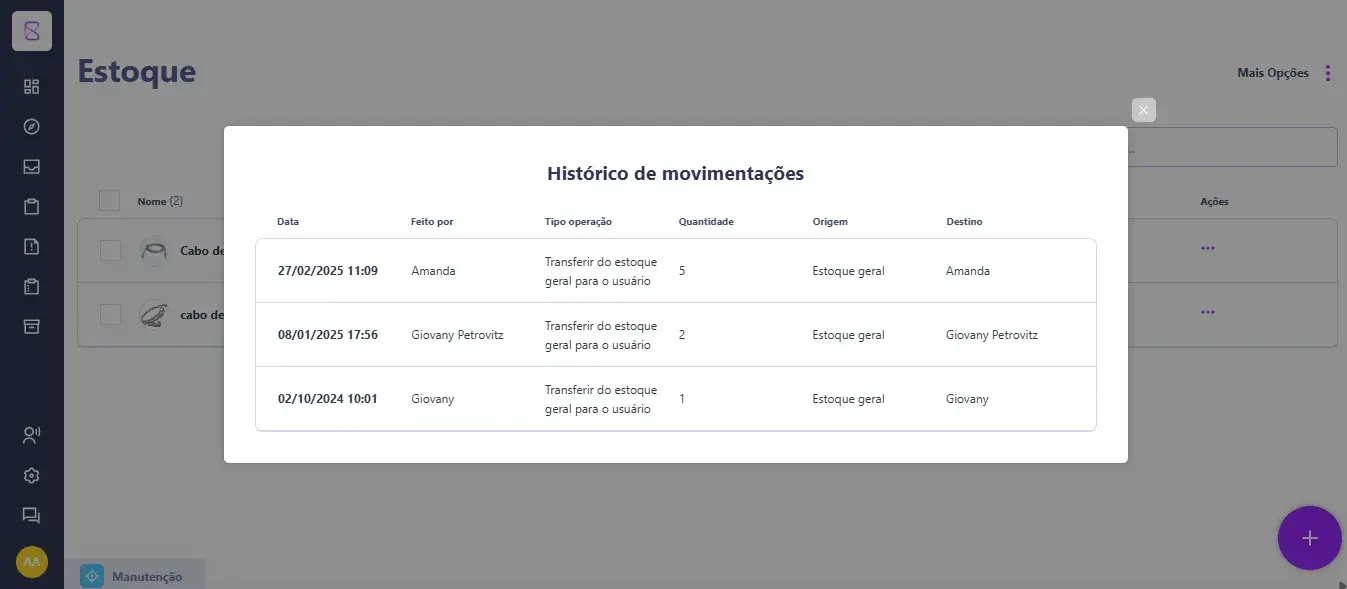
Task: Open the Manutenção tab at bottom
Action: 134,576
